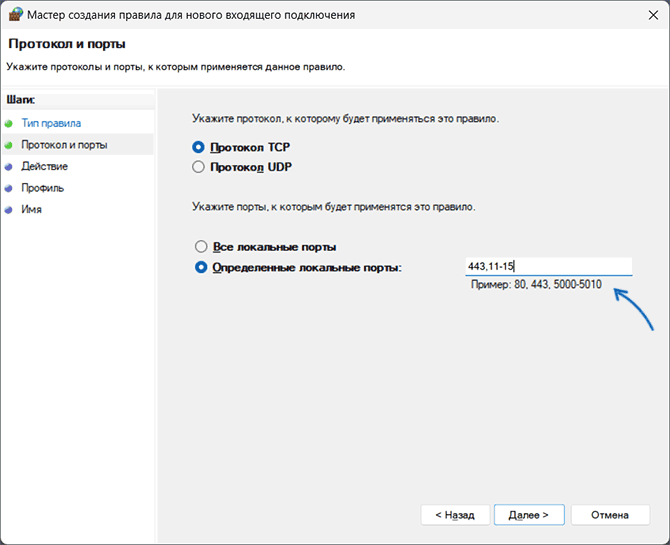Click the blue bullet beside Профиль

pos(9,188)
